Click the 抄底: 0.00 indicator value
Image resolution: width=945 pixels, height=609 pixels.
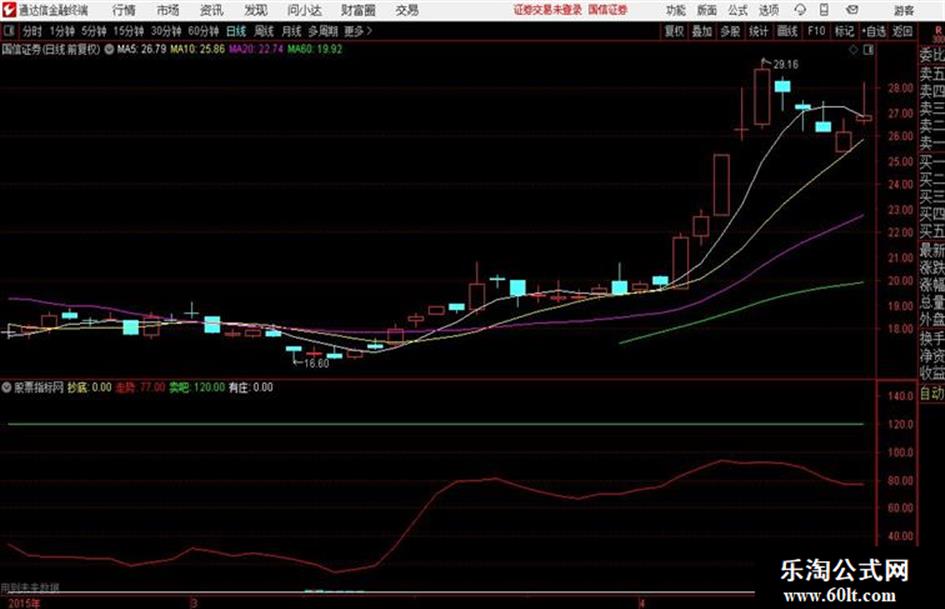(89, 387)
